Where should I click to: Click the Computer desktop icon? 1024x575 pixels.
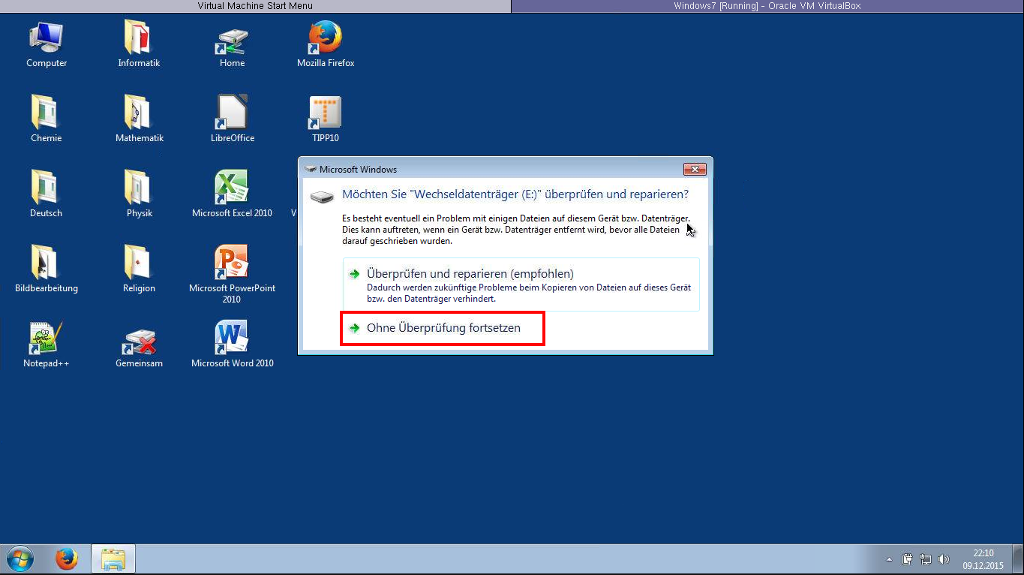(46, 41)
